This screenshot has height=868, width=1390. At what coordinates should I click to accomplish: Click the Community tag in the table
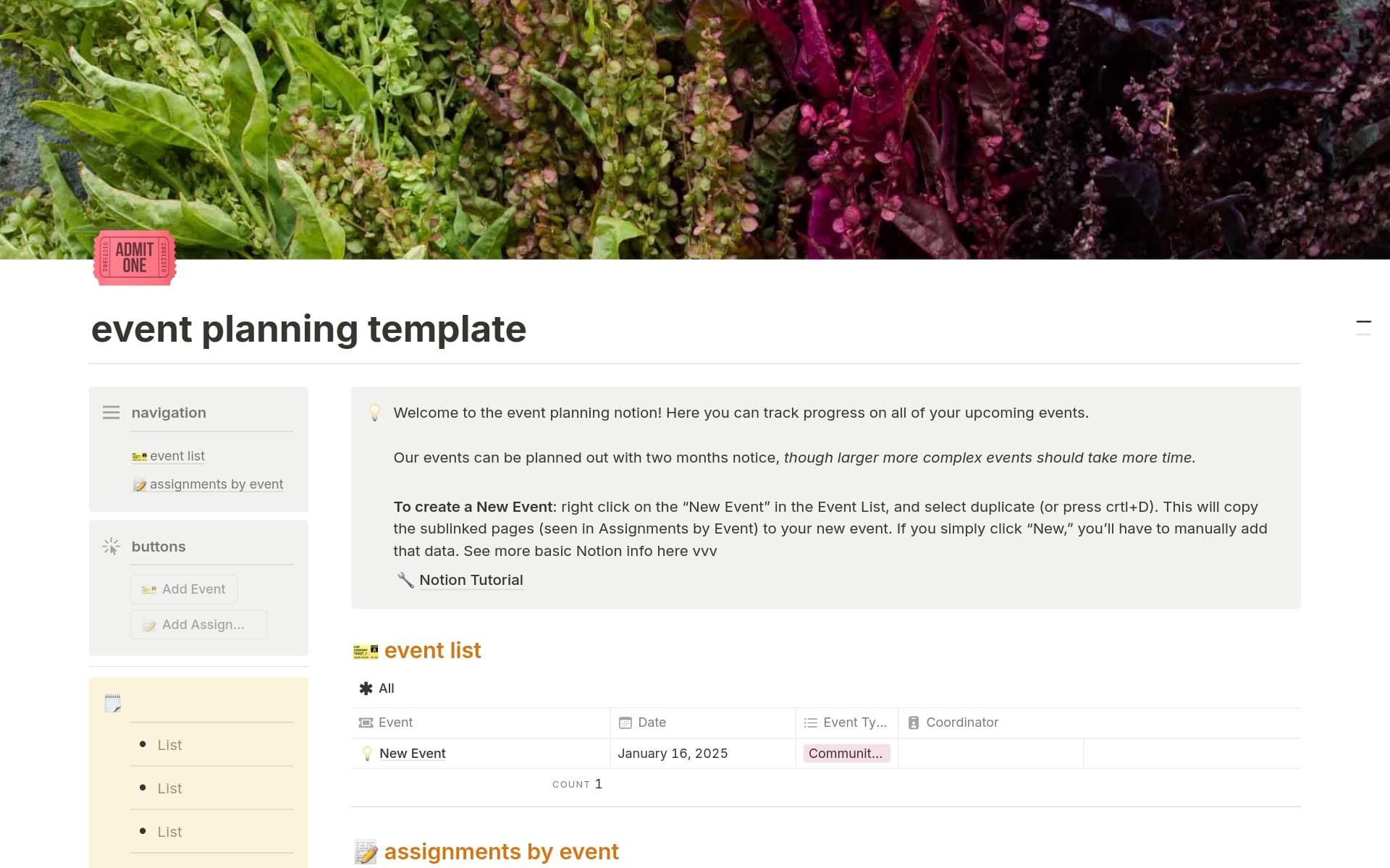point(845,754)
